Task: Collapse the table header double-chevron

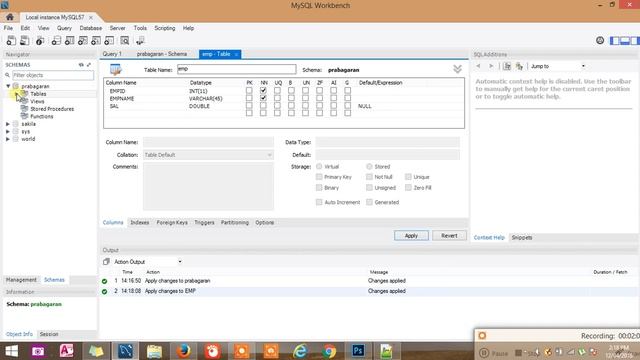Action: [x=458, y=69]
